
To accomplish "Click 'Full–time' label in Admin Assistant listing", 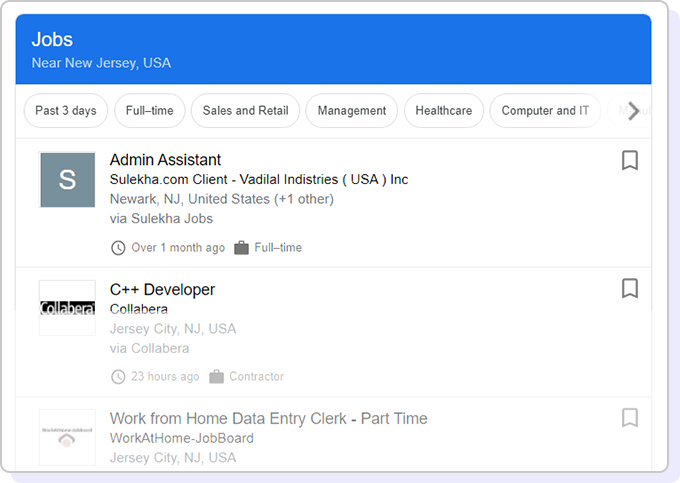I will click(278, 248).
